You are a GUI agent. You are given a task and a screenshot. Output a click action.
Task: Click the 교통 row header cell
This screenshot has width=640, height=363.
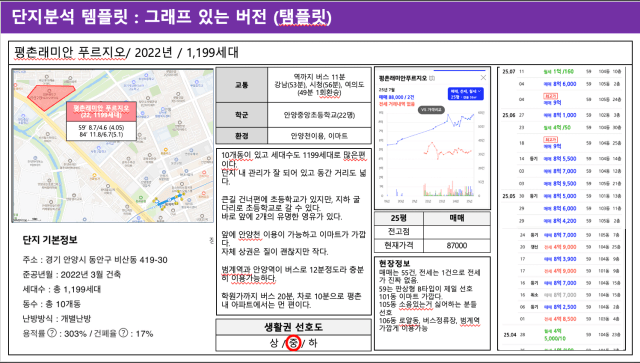click(242, 85)
